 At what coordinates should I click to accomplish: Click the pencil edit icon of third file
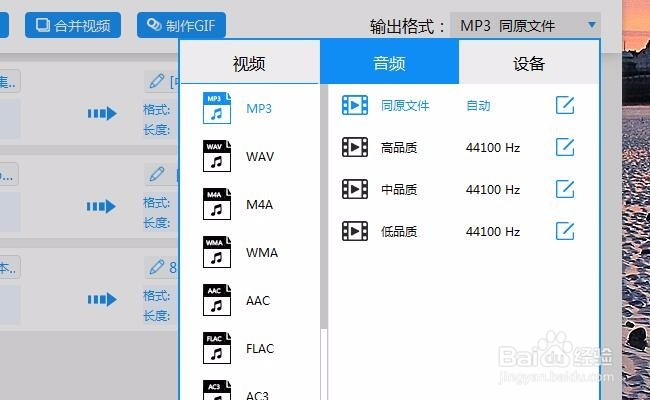(157, 267)
